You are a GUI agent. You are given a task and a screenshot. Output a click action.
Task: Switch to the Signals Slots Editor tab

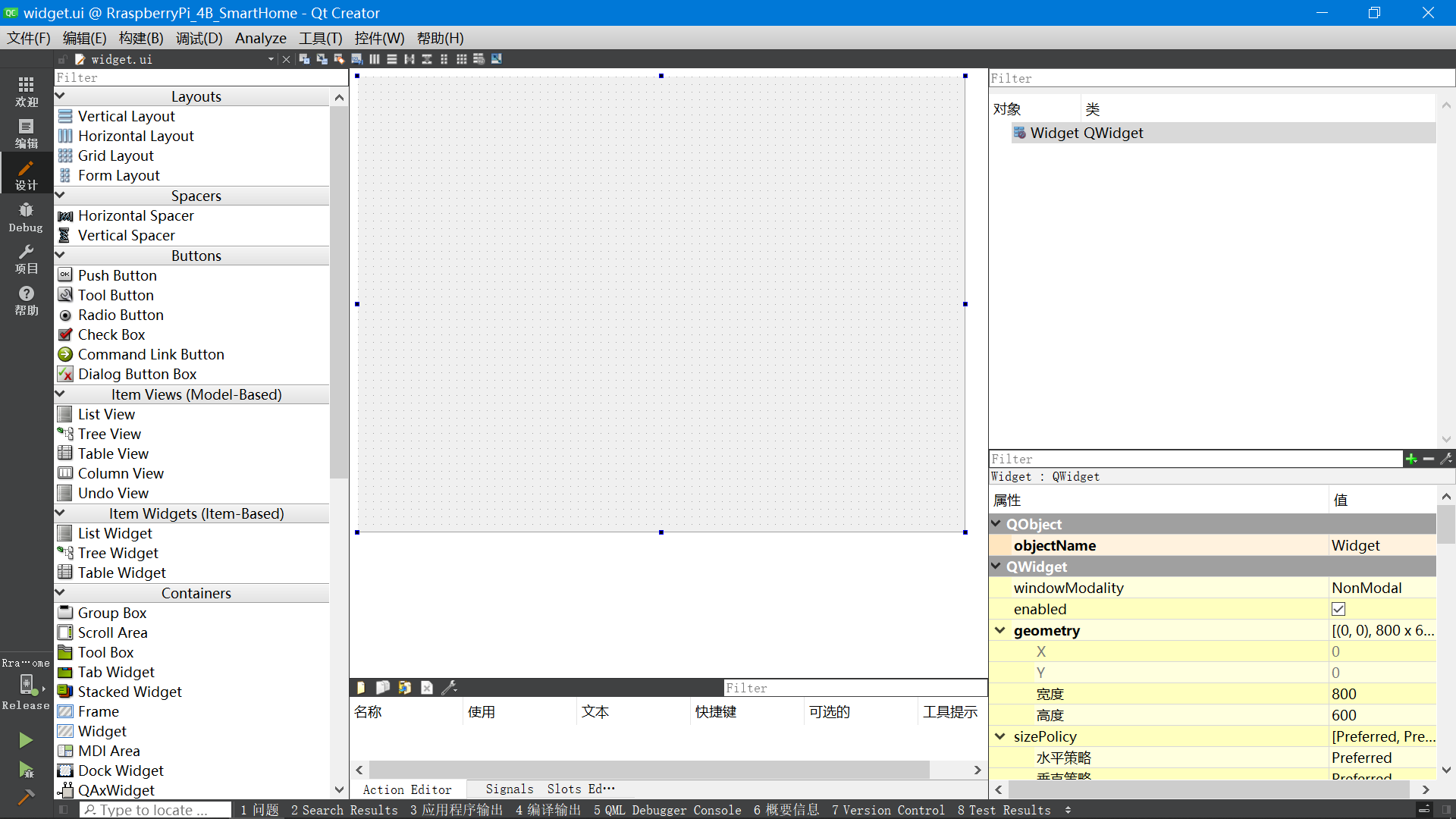pos(550,789)
